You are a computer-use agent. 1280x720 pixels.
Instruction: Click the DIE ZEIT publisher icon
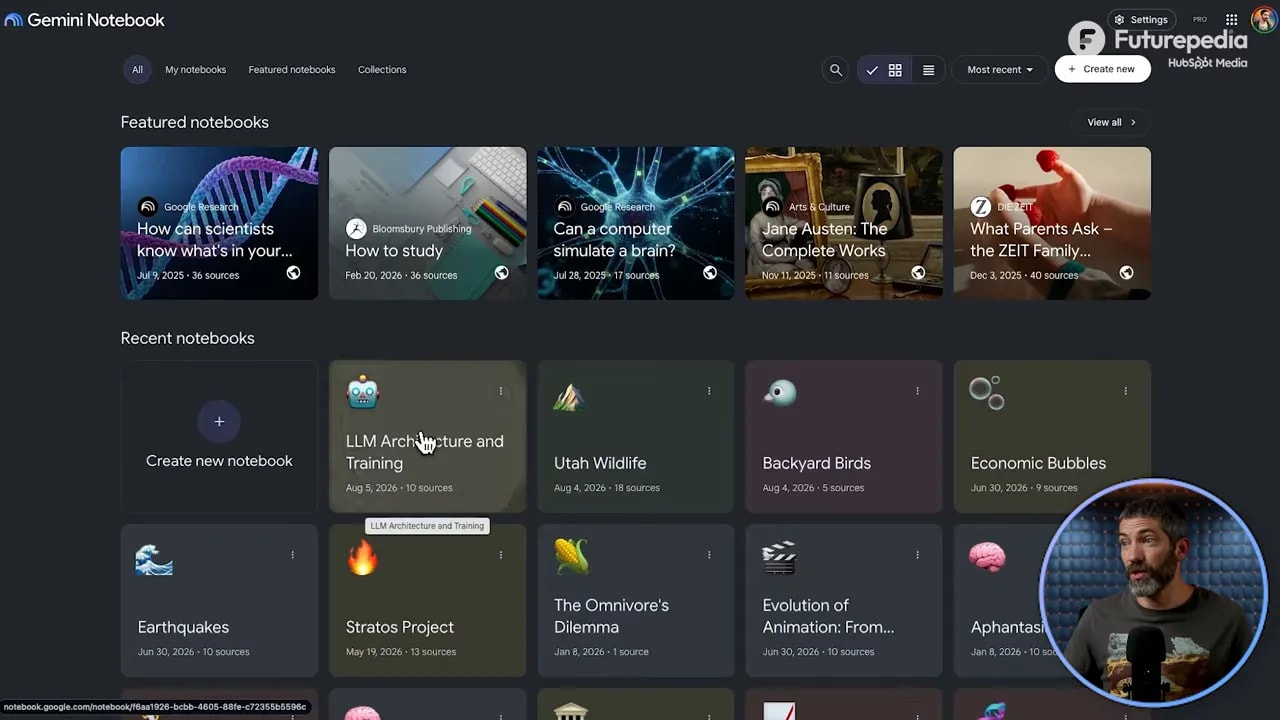point(980,207)
